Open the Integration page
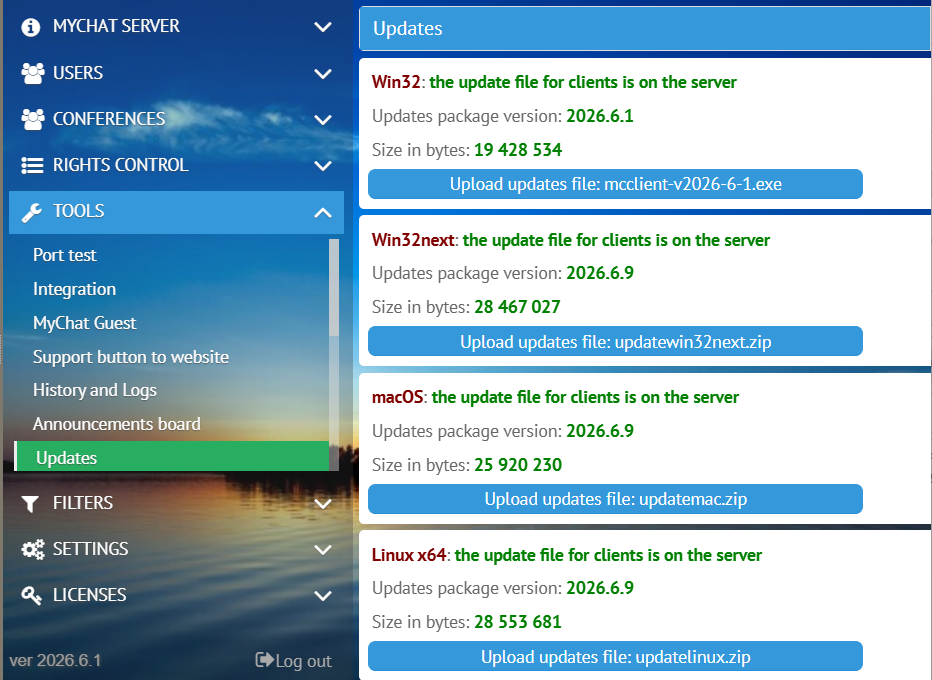Image resolution: width=932 pixels, height=680 pixels. coord(74,289)
